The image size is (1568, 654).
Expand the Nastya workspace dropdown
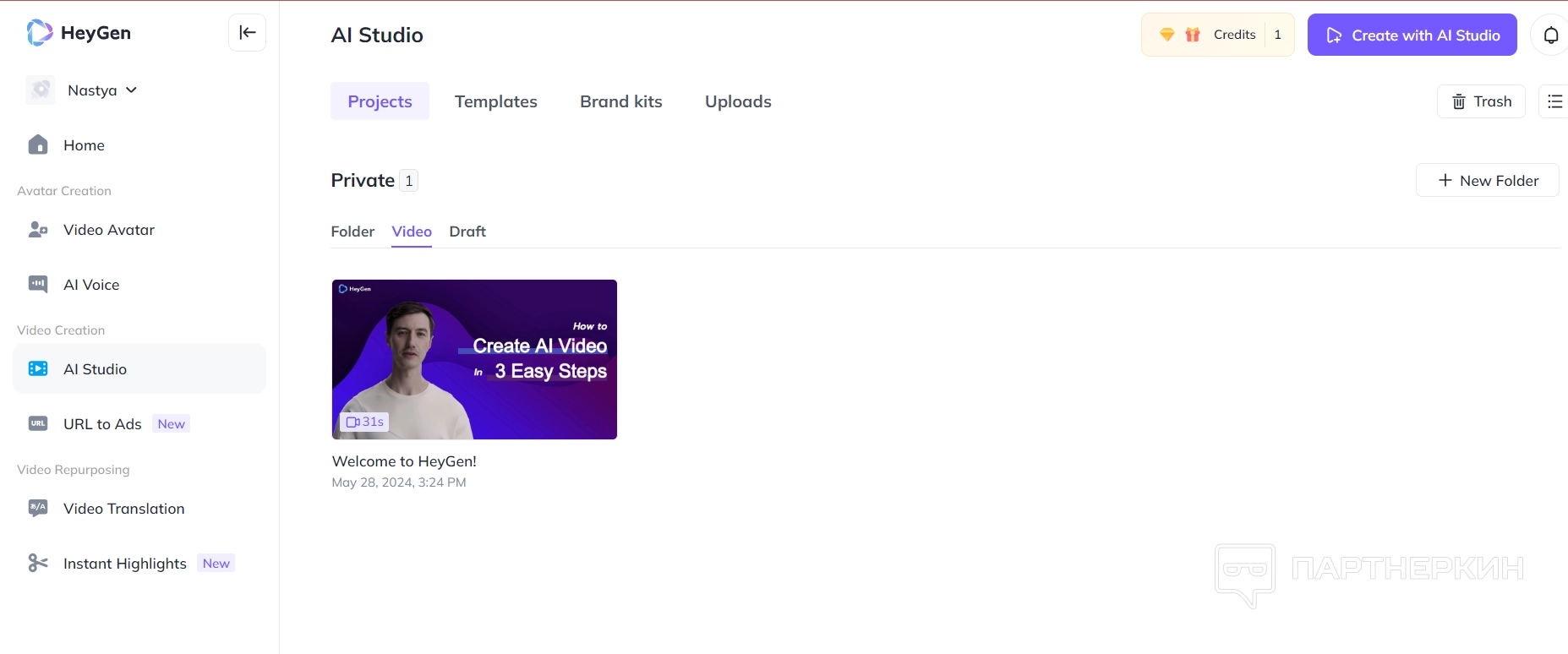[131, 90]
